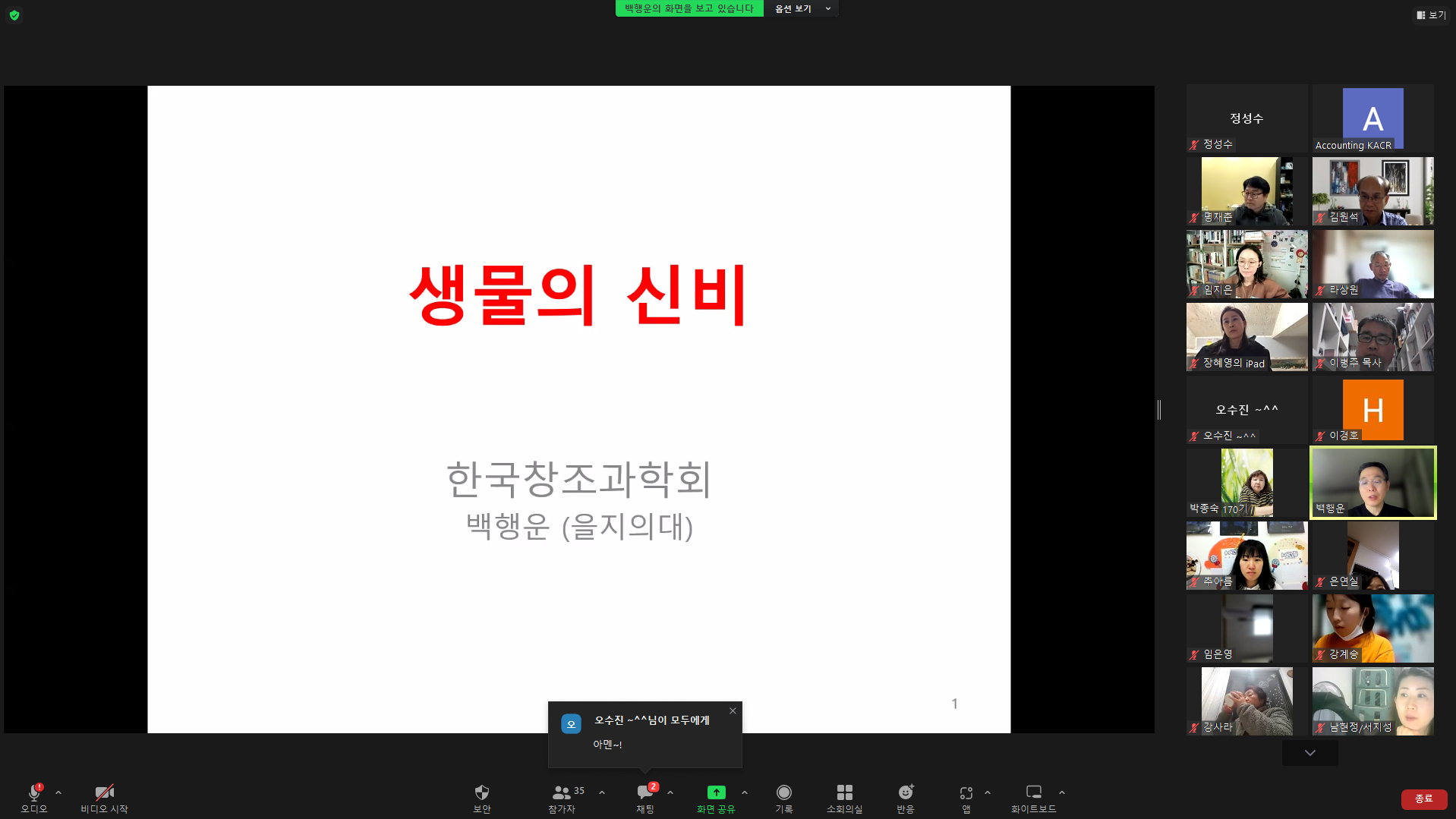Click muted mic icon on 정성수 tile

1195,144
